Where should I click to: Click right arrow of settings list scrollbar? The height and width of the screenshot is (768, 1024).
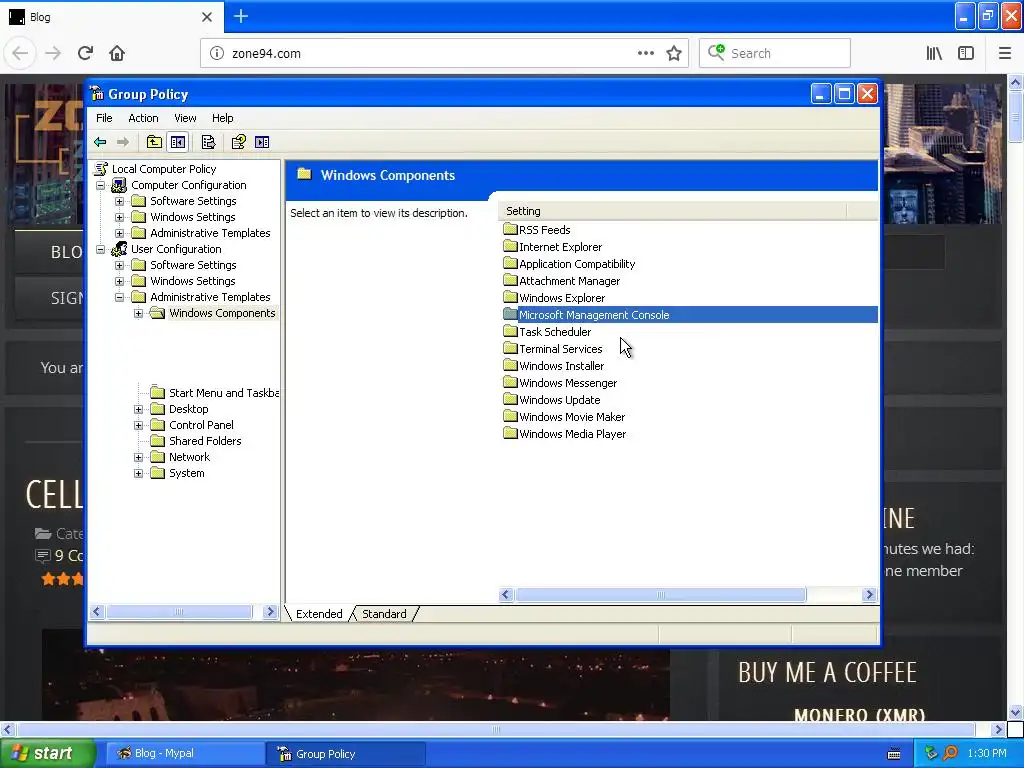pos(869,594)
